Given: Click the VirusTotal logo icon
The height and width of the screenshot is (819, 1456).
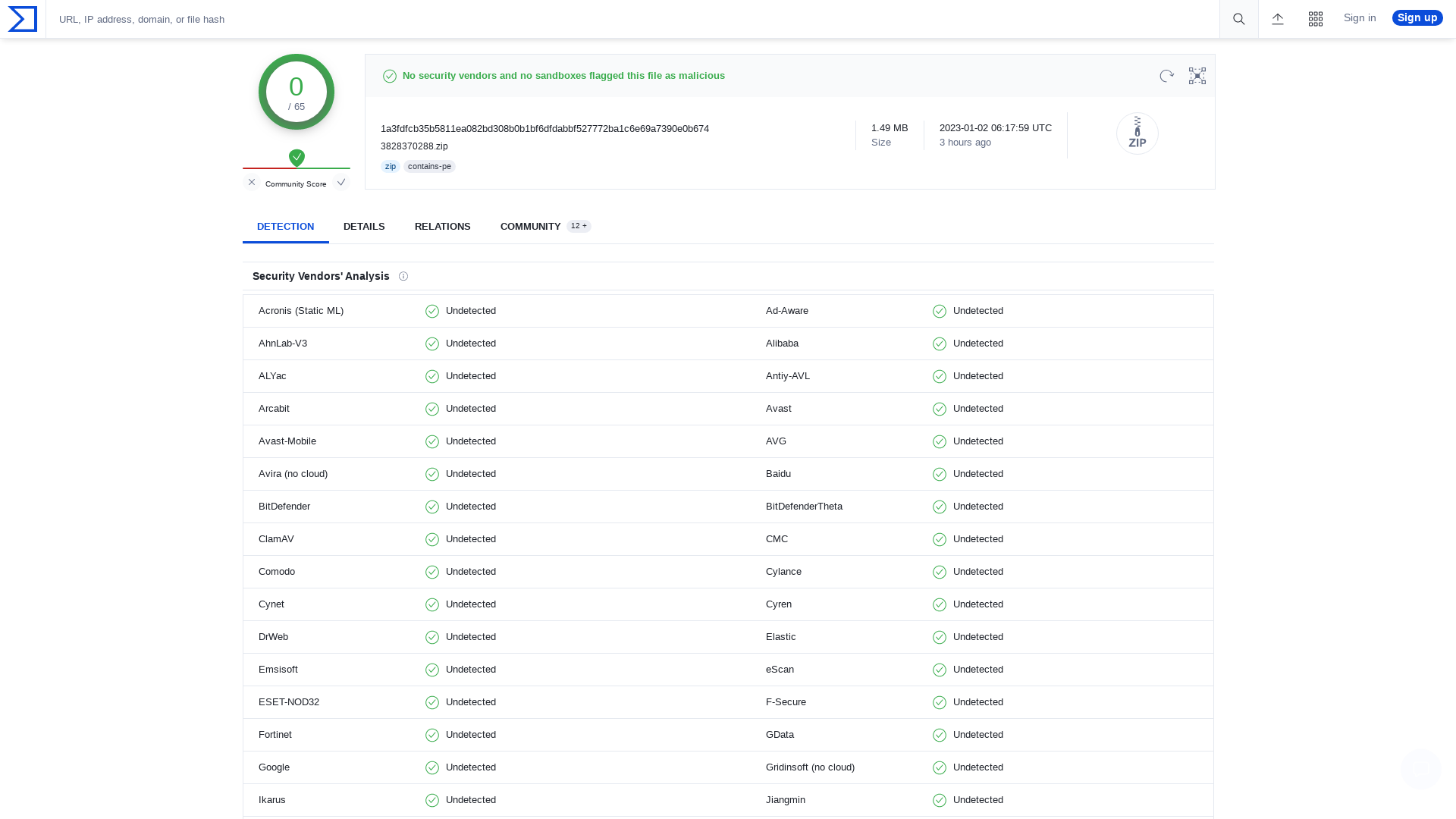Looking at the screenshot, I should point(23,19).
